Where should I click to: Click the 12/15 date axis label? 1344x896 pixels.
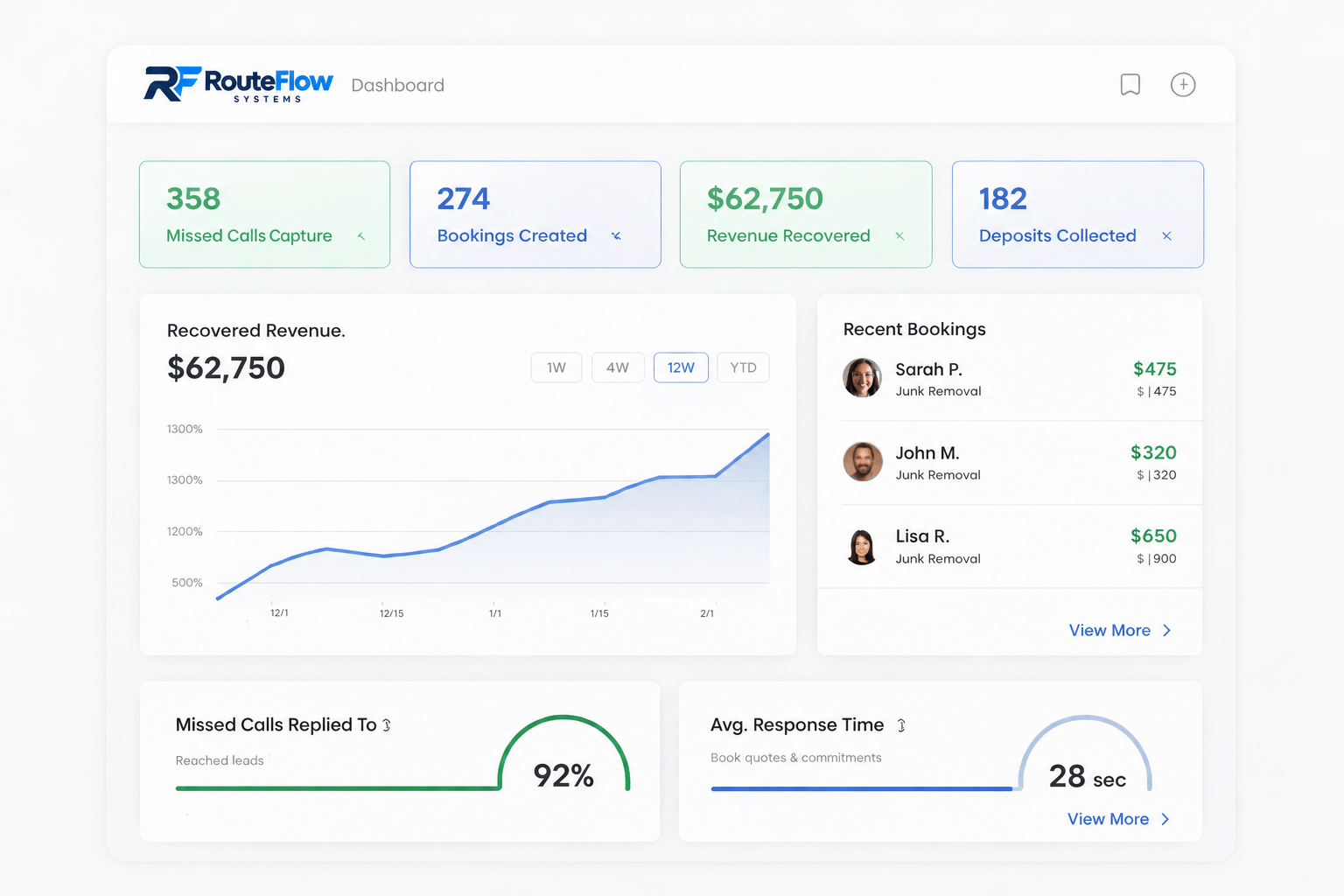(391, 613)
